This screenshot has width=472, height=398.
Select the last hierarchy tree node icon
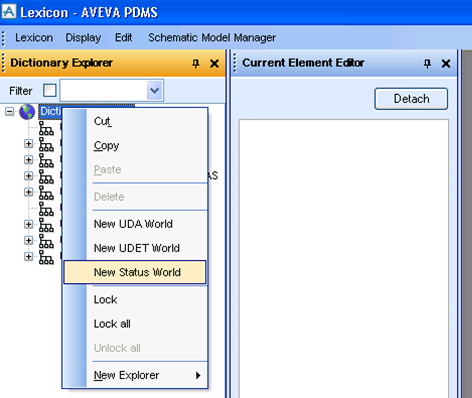coord(46,257)
